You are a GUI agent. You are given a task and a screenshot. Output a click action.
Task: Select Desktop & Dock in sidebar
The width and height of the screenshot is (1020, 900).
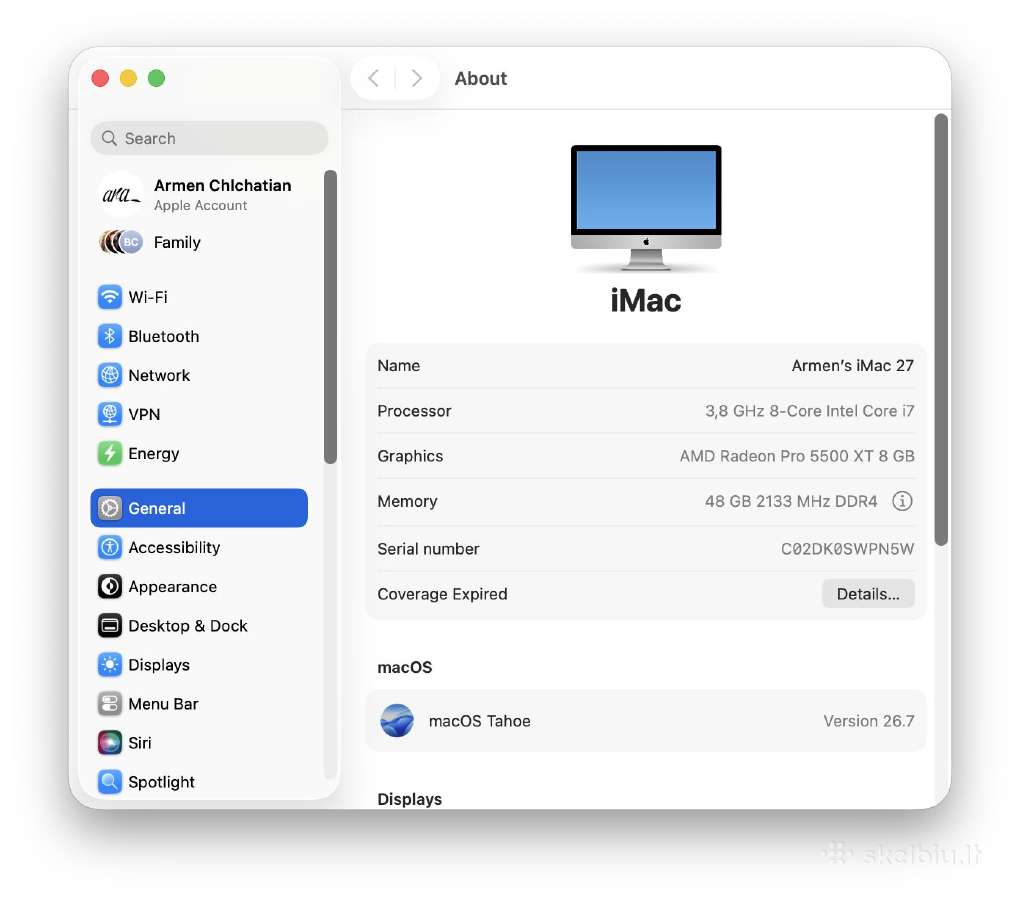(199, 626)
